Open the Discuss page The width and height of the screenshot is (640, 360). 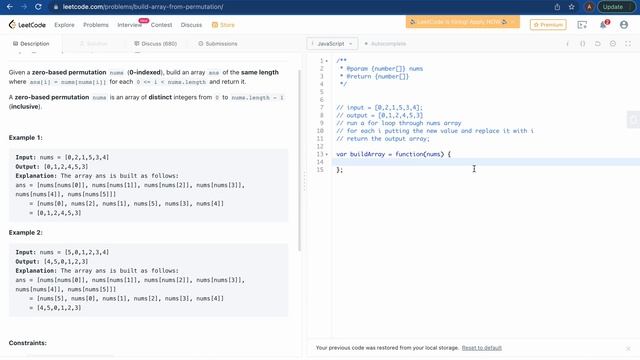(x=191, y=25)
